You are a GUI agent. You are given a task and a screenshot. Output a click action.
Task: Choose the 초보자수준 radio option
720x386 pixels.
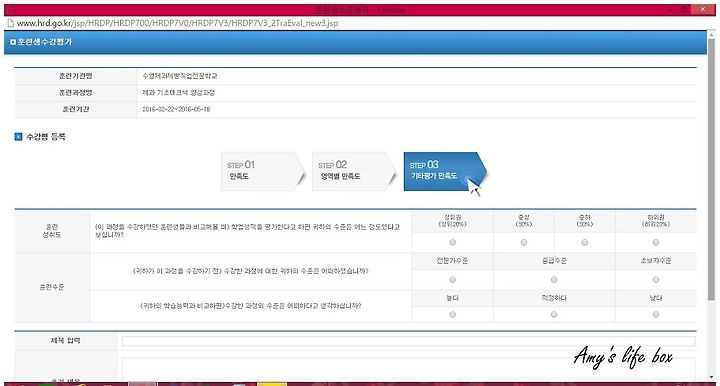[656, 280]
